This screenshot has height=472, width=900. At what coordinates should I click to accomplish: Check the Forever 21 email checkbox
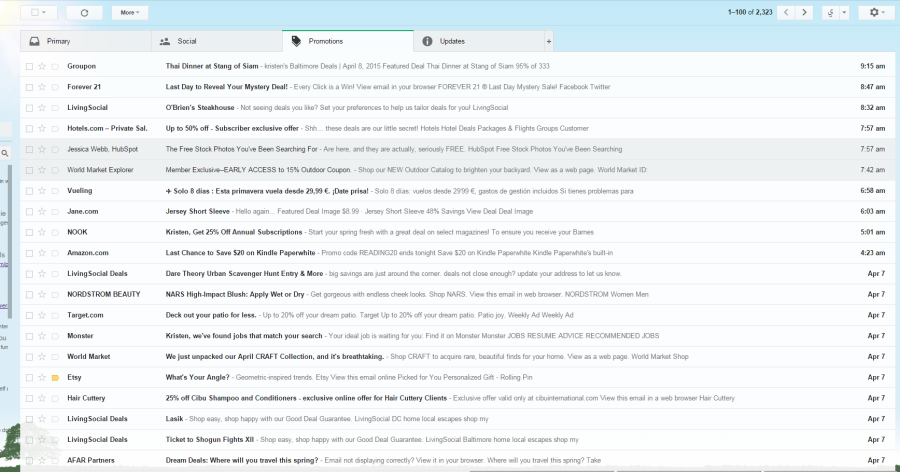[x=29, y=87]
